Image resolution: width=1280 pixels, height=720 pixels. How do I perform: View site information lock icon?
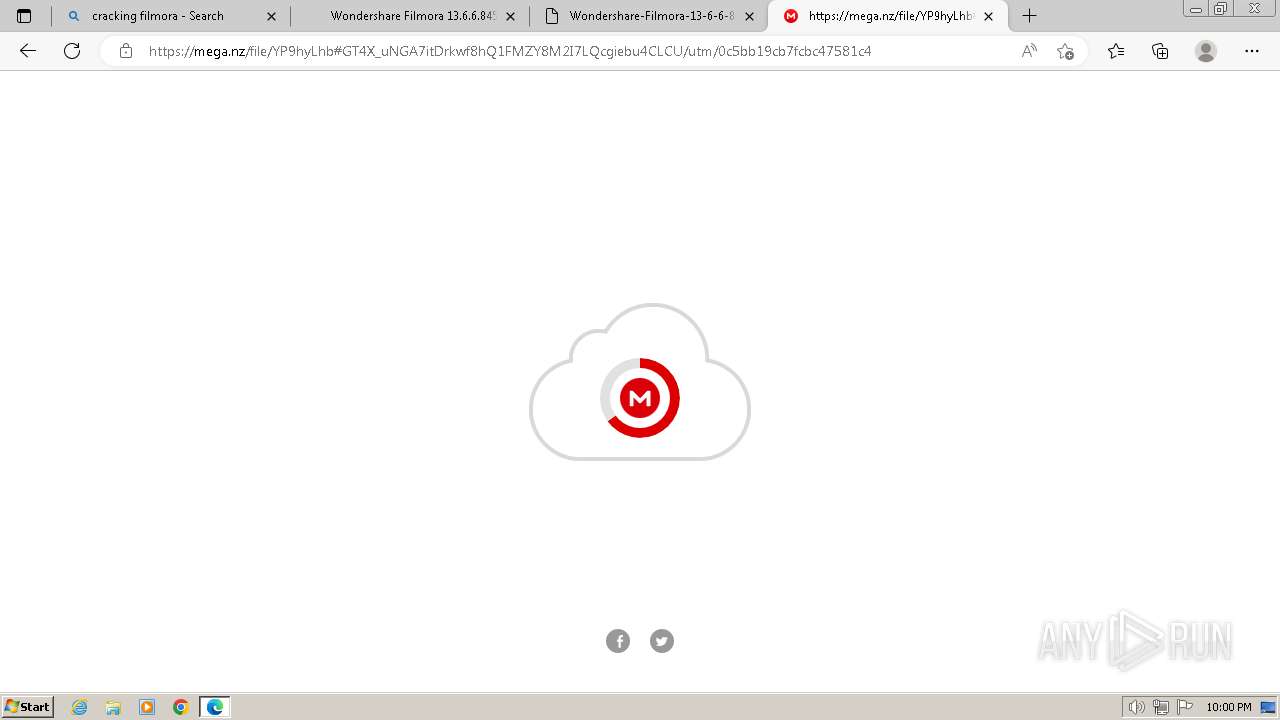125,51
